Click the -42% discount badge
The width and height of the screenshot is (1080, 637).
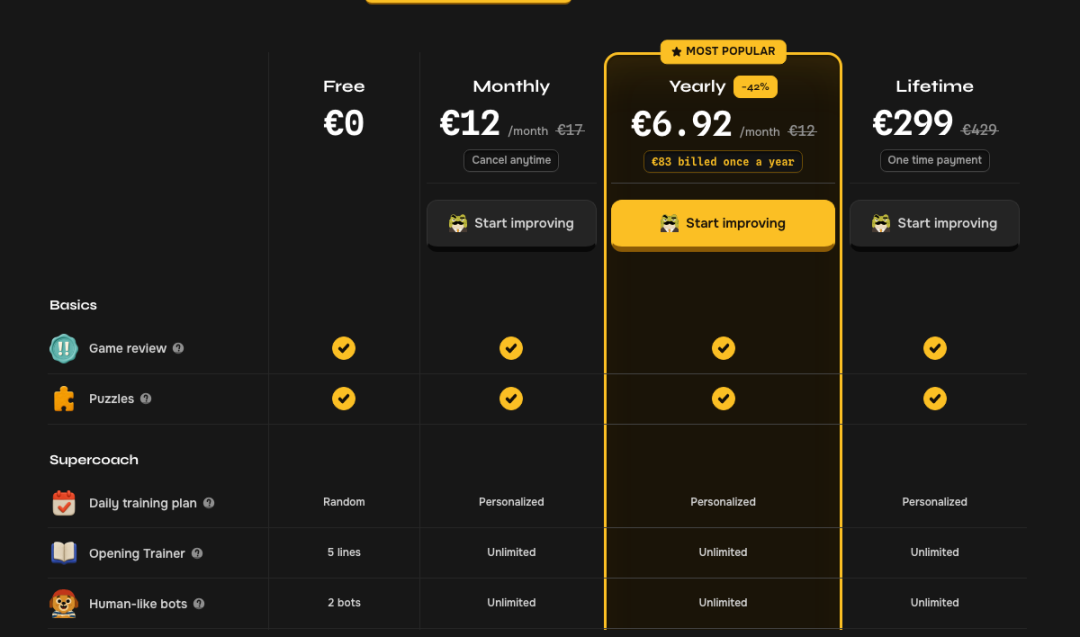pyautogui.click(x=755, y=87)
